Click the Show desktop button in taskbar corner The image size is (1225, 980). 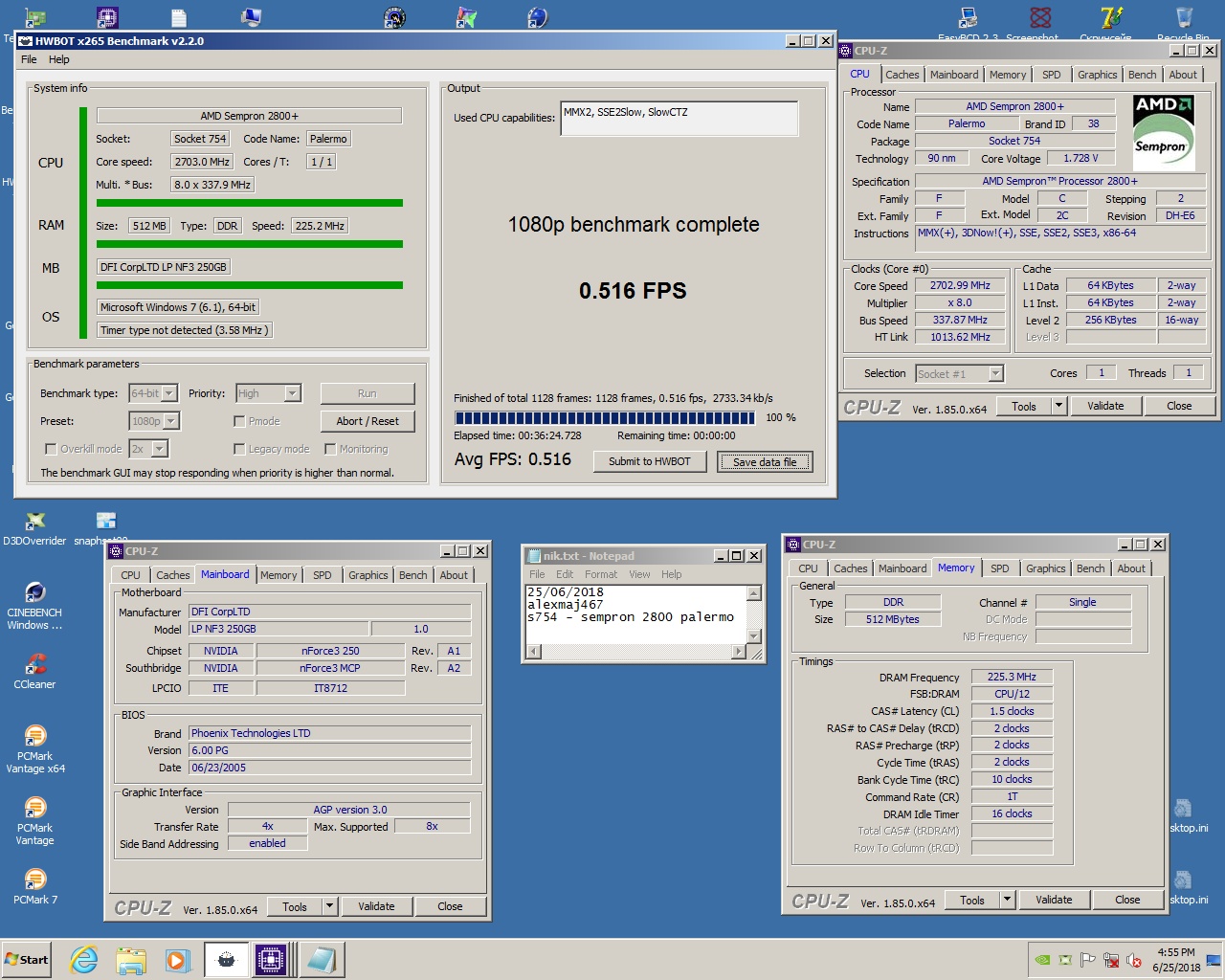coord(1214,960)
